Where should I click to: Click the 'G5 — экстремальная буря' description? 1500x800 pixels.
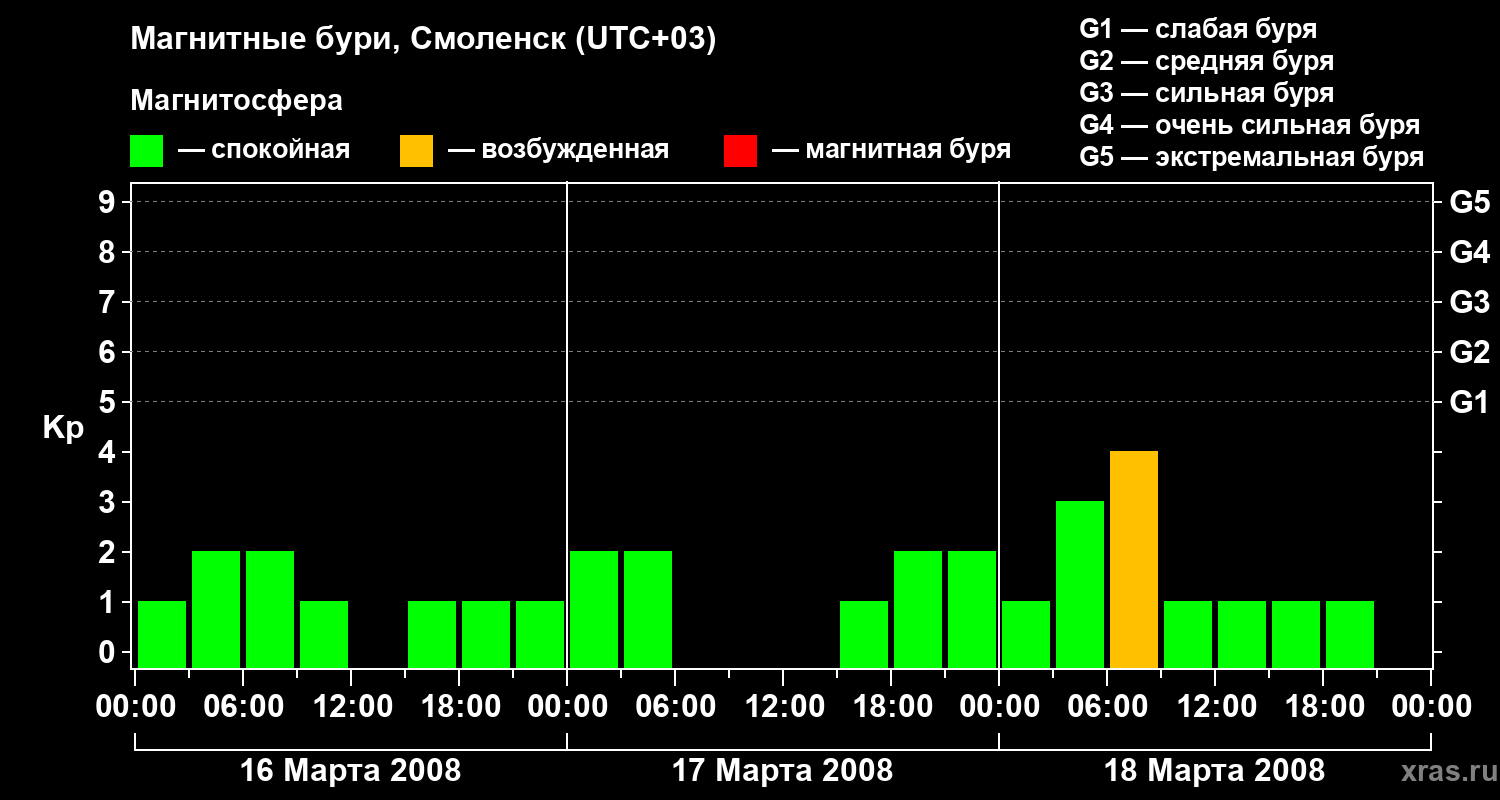coord(1252,157)
